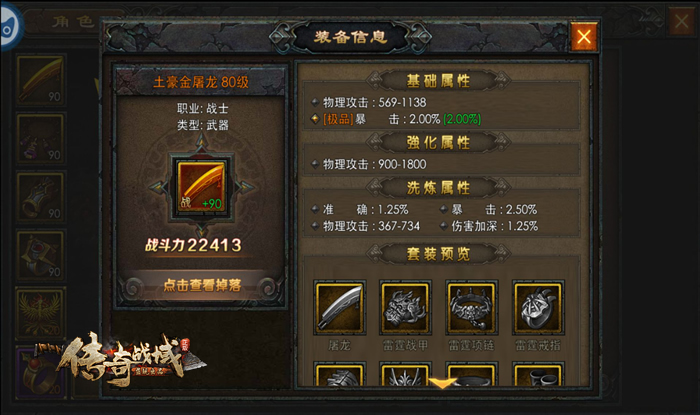Close the 装备信息 panel with orange X
Image resolution: width=700 pixels, height=415 pixels.
(583, 37)
